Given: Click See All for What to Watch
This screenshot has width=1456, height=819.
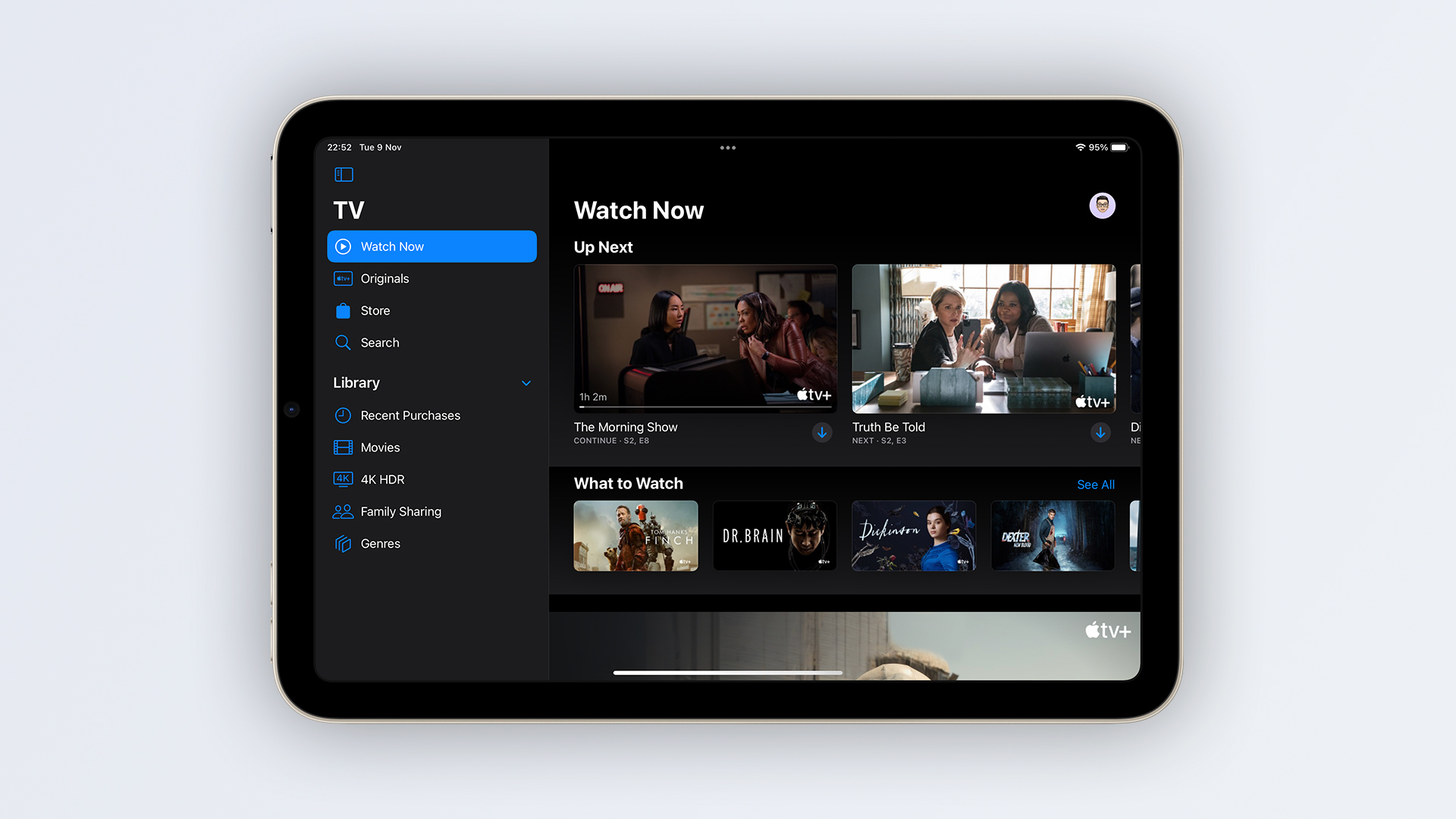Looking at the screenshot, I should (x=1094, y=484).
